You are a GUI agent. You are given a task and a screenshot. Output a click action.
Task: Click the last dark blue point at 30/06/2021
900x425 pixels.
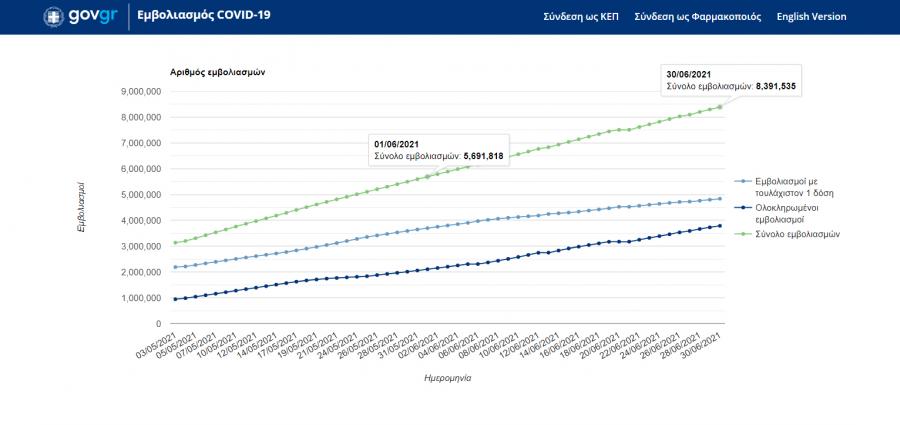tap(720, 225)
